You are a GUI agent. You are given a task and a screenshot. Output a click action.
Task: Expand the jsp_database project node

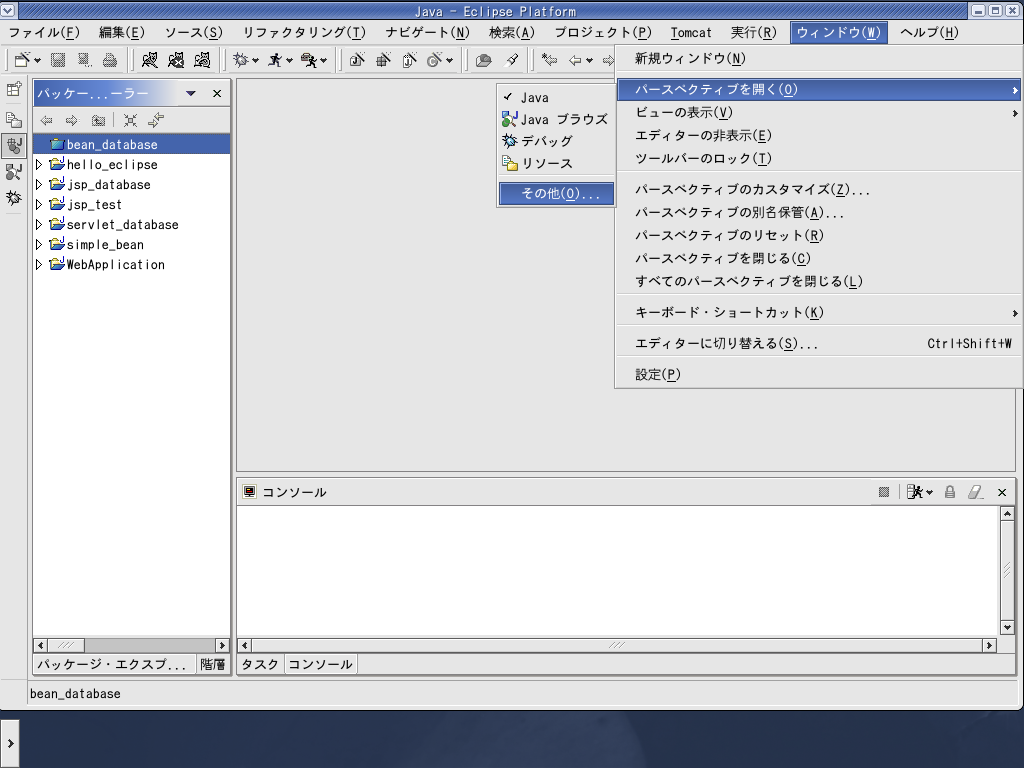pos(39,185)
